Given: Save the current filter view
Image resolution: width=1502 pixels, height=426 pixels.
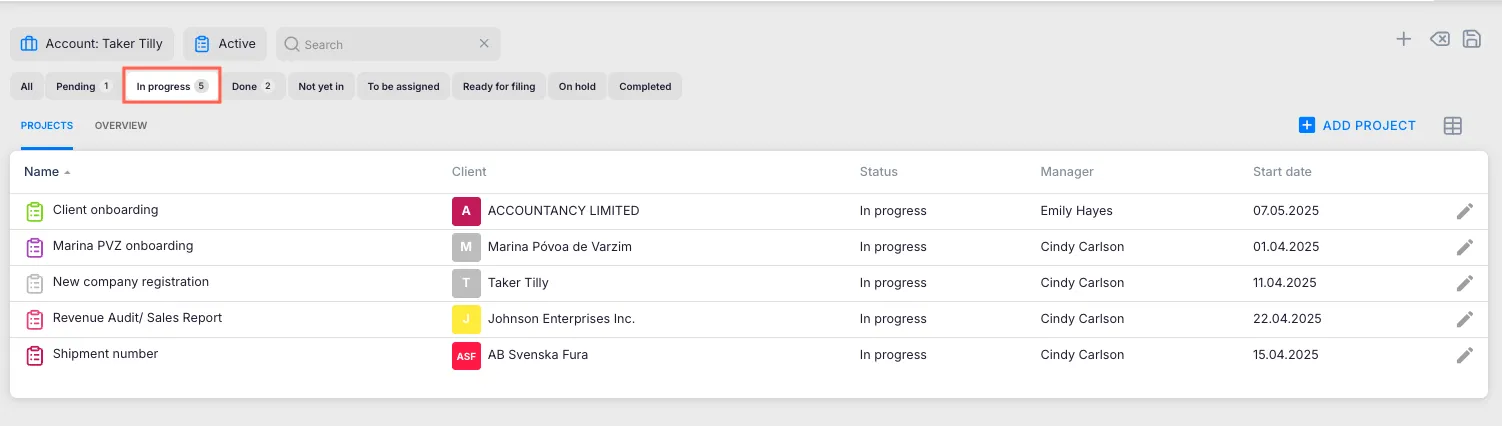Looking at the screenshot, I should point(1471,39).
